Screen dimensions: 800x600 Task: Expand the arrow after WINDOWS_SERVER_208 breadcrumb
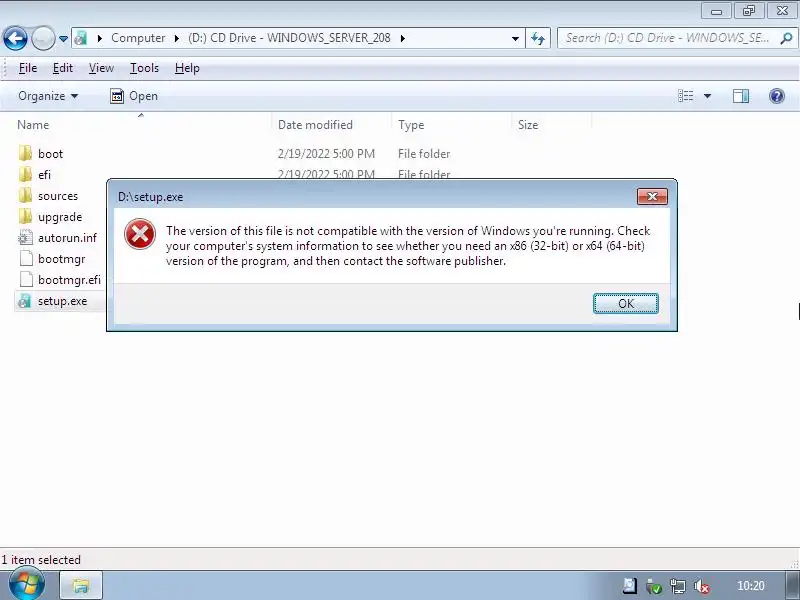pyautogui.click(x=403, y=38)
